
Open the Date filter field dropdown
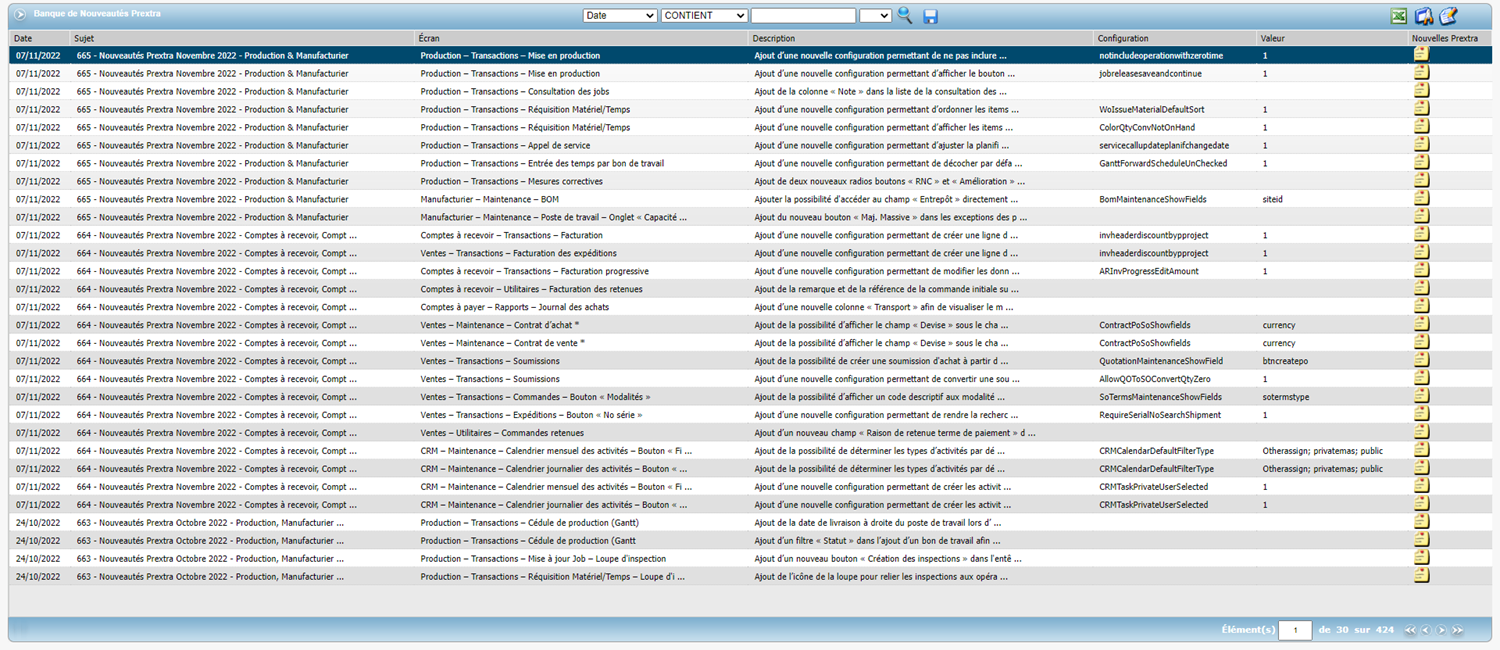click(x=620, y=16)
